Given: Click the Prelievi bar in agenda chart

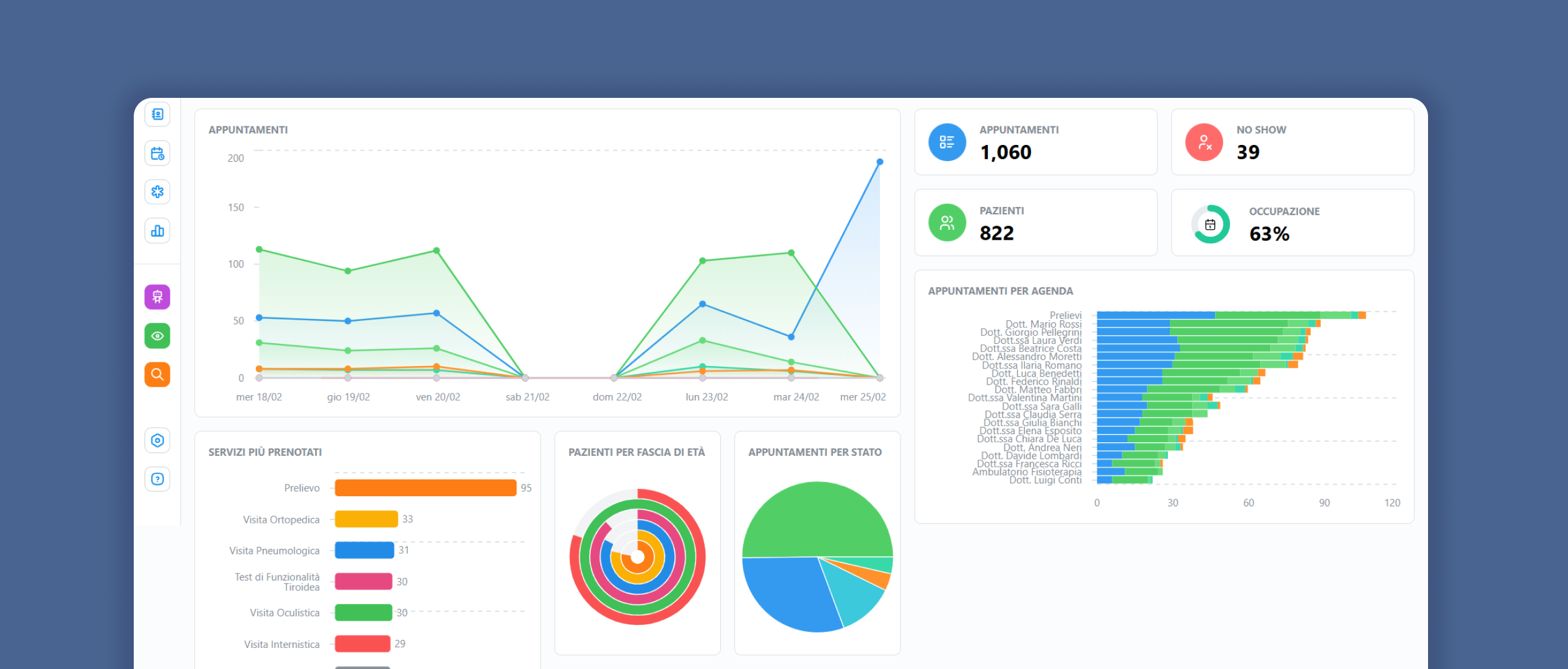Looking at the screenshot, I should (x=1231, y=315).
